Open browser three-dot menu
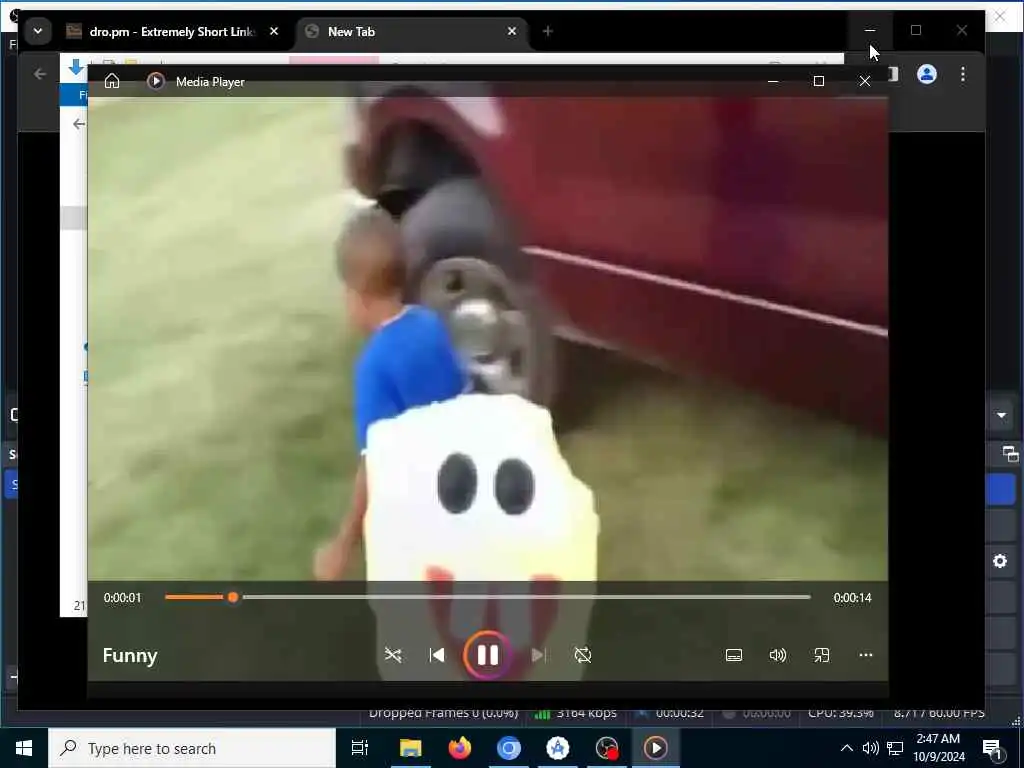This screenshot has width=1024, height=768. coord(963,74)
